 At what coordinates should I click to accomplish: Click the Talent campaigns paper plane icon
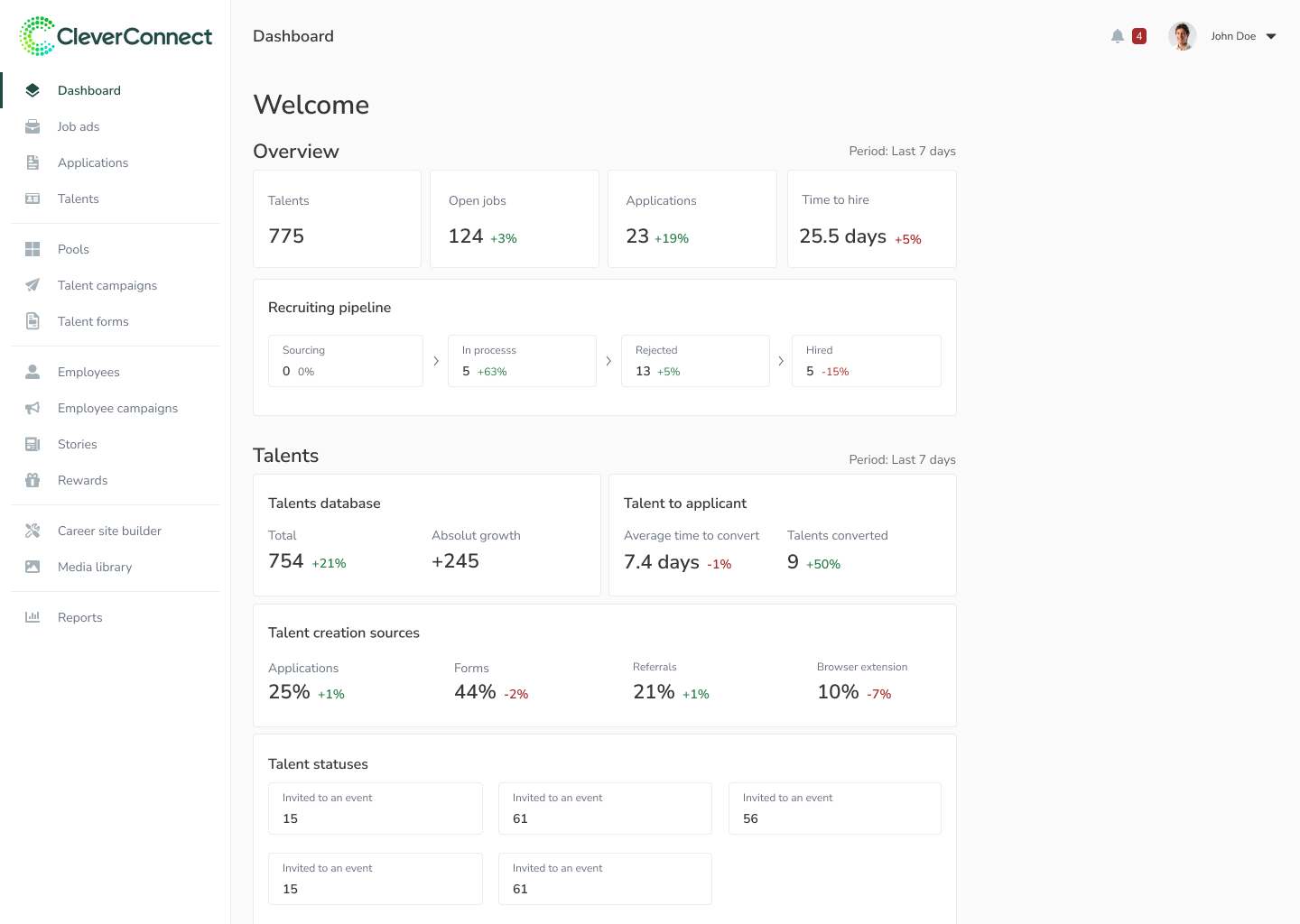(32, 285)
